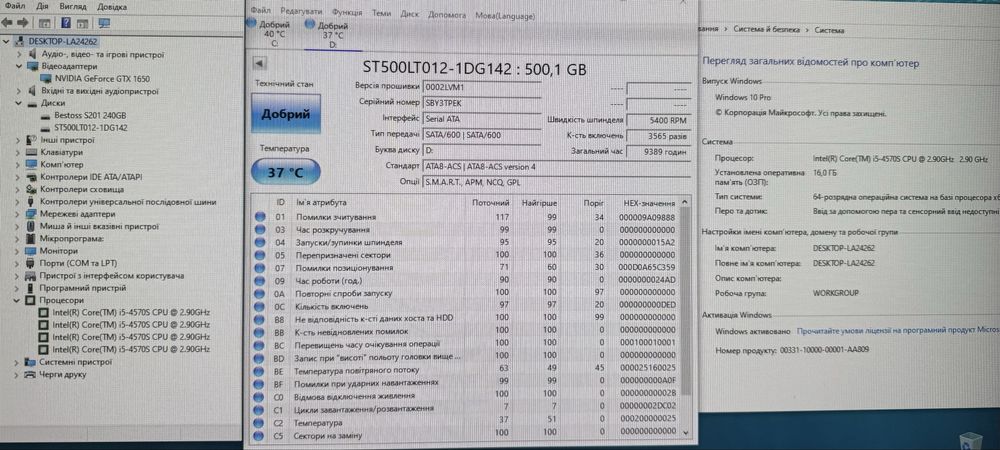The height and width of the screenshot is (450, 1000).
Task: Click the DESKTOP-LA24262 computer root icon
Action: coord(19,42)
